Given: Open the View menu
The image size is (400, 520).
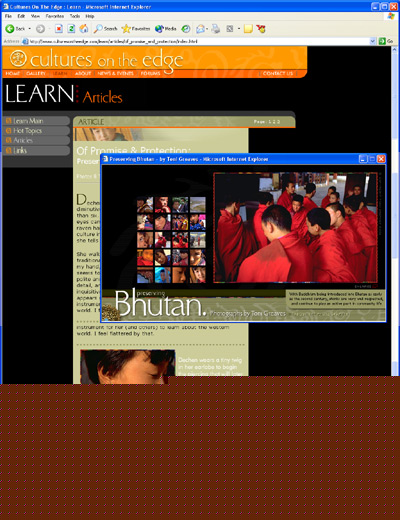Looking at the screenshot, I should coord(35,16).
